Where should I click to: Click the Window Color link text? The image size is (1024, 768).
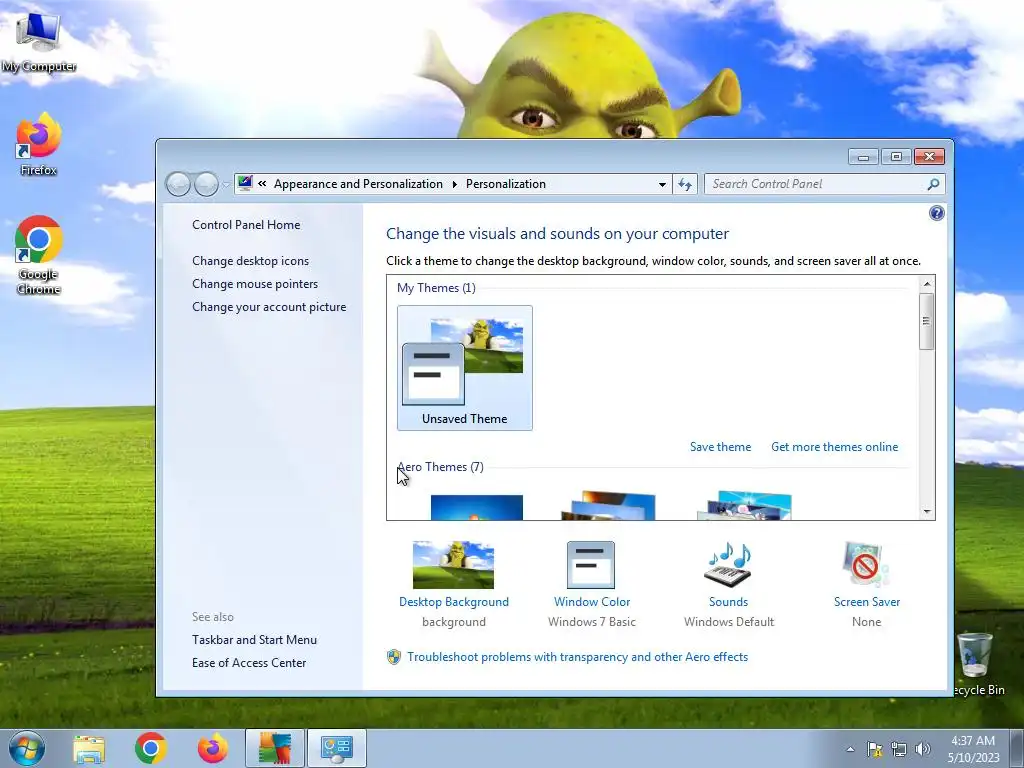tap(592, 601)
